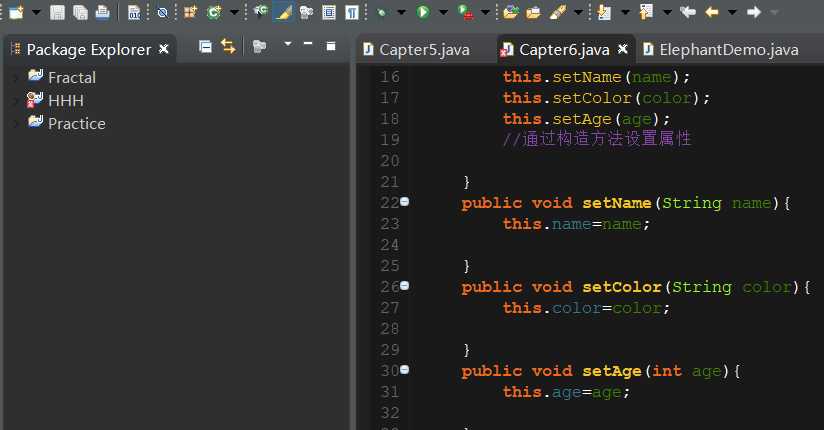Click folder icon with green arrow
Screen dimensions: 824x430
[x=510, y=12]
